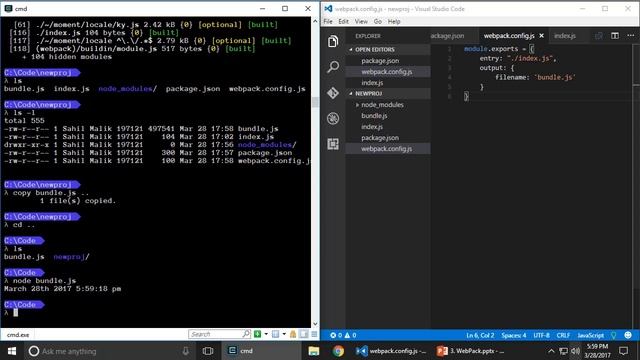Open Google Chrome from the taskbar

tap(338, 351)
